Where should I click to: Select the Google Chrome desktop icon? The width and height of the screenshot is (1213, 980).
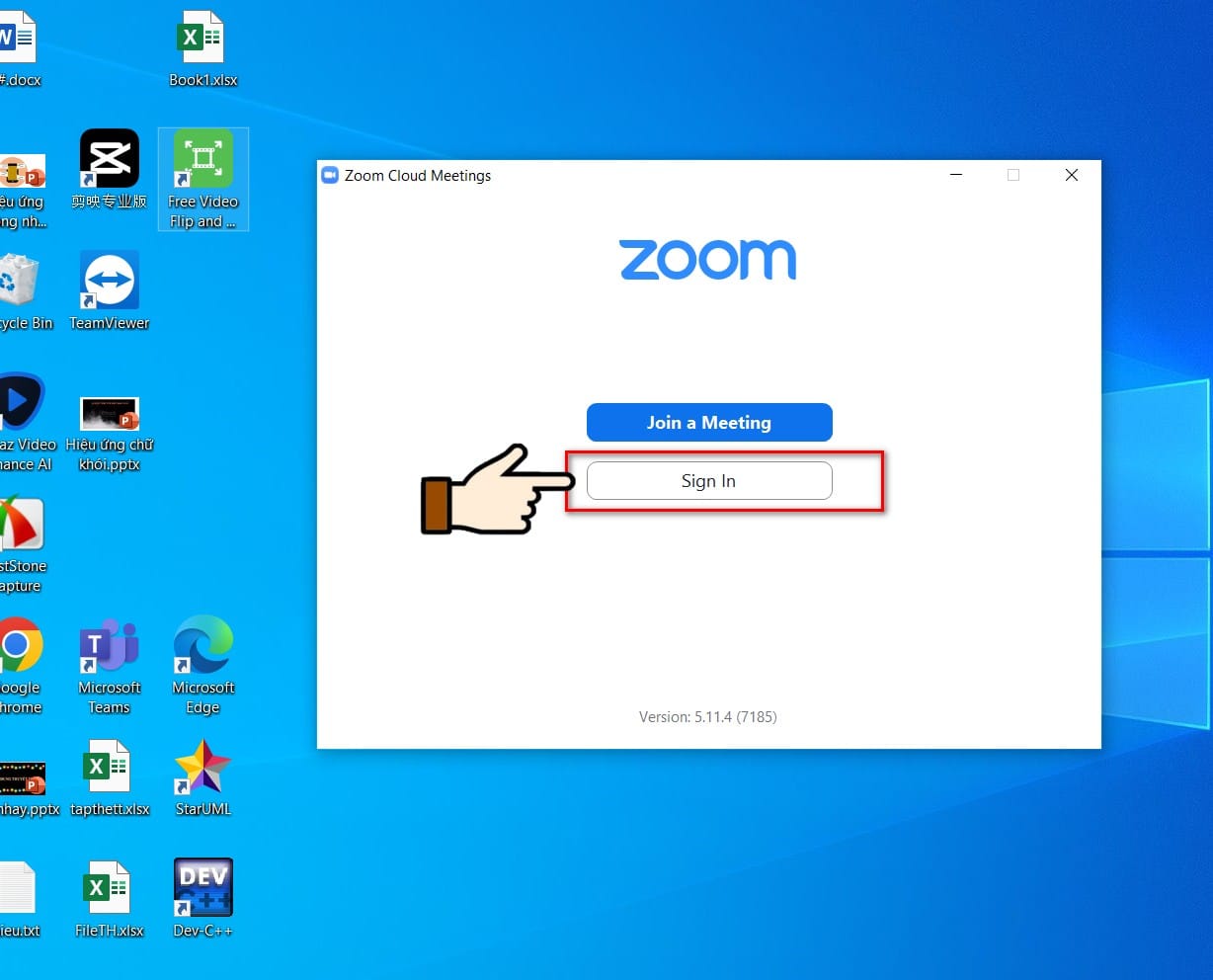coord(20,666)
